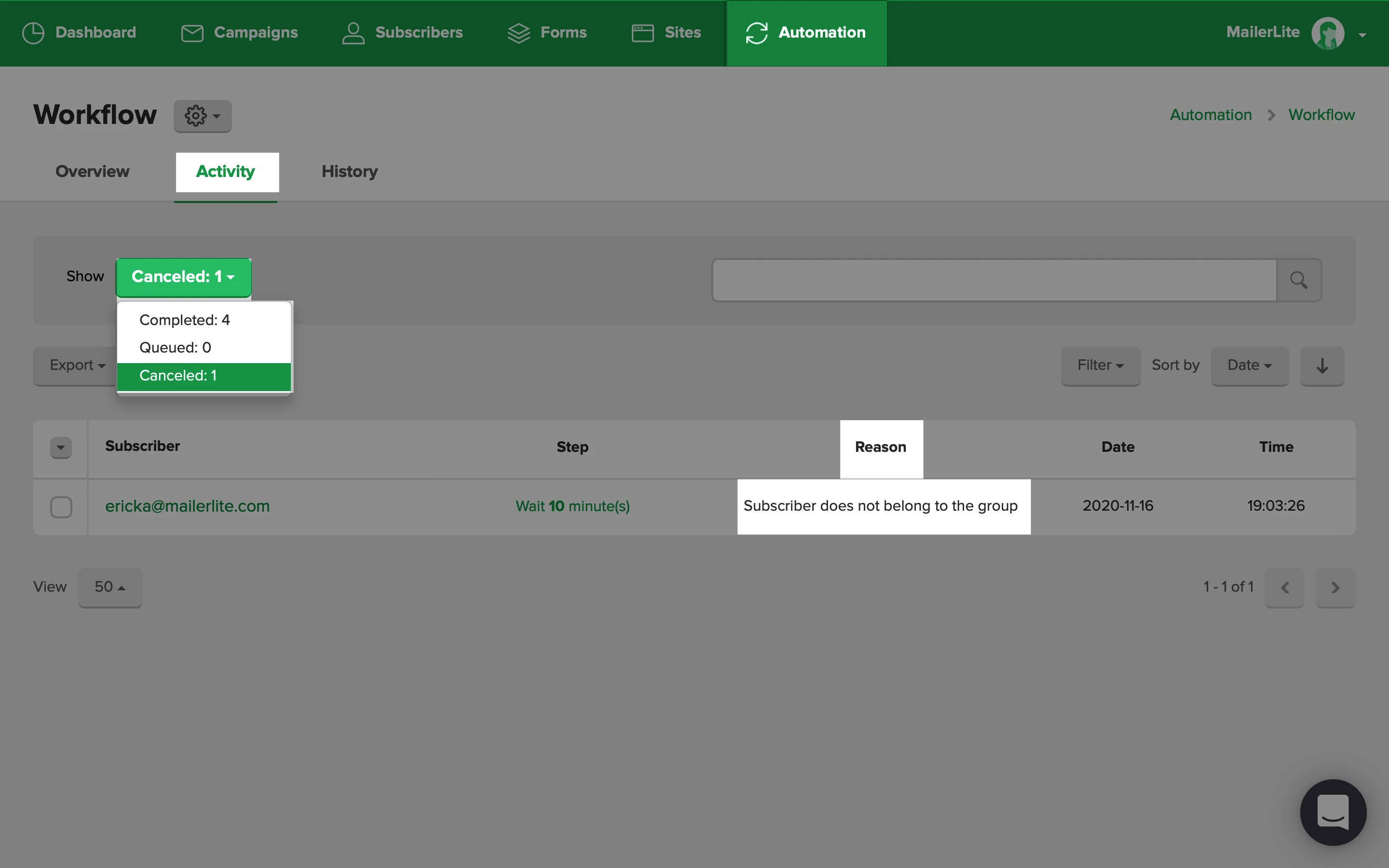Click the search magnifier icon
This screenshot has width=1389, height=868.
[x=1298, y=280]
